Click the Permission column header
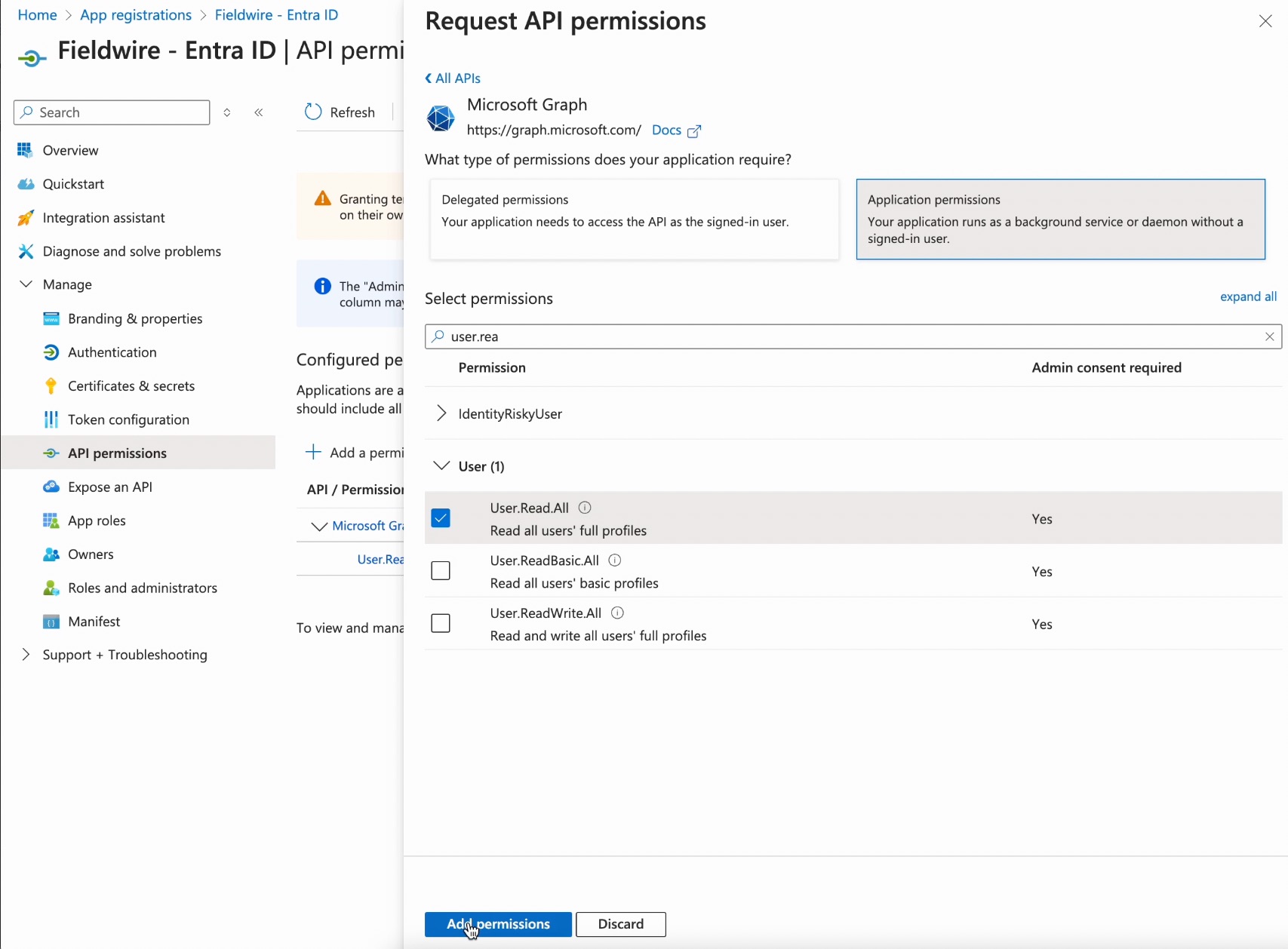 coord(492,367)
